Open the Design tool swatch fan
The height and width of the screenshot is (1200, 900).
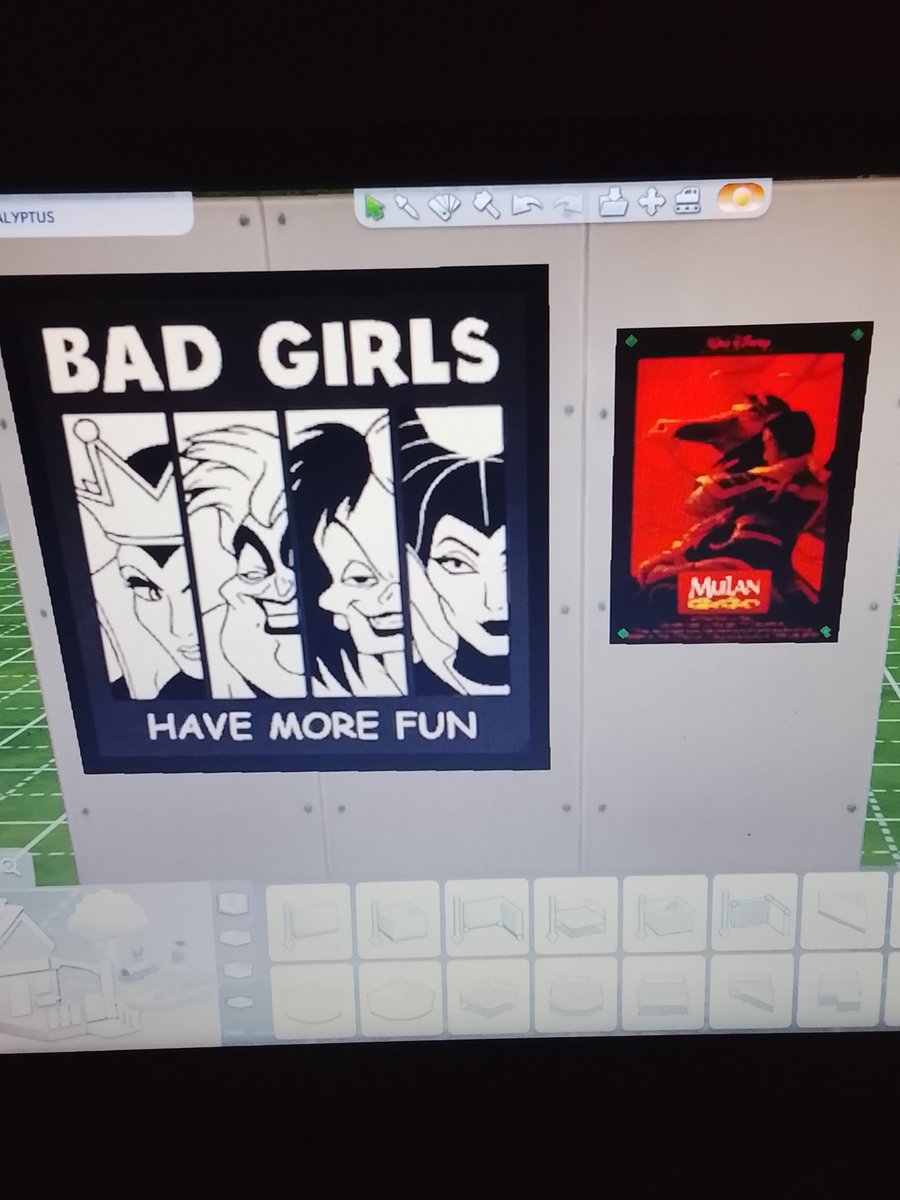(x=444, y=205)
